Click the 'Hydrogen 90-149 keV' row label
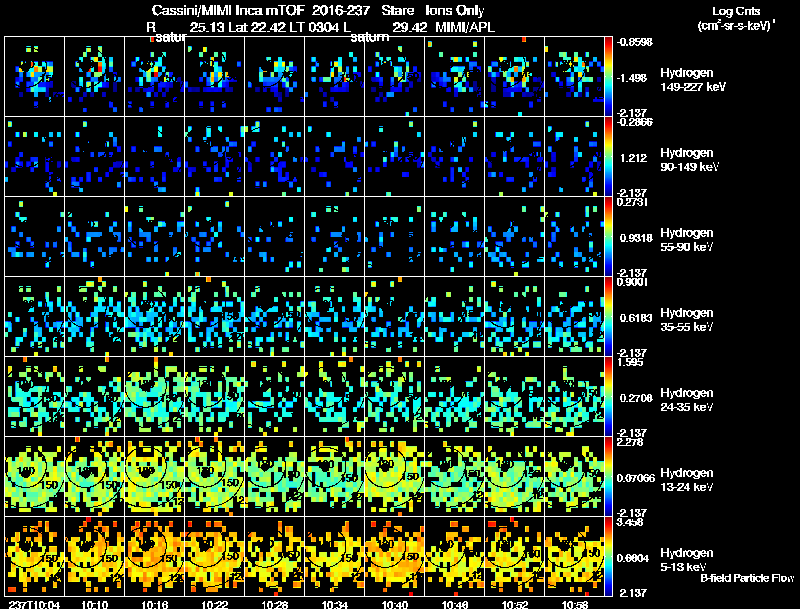Screen dimensions: 800x609 pyautogui.click(x=689, y=160)
